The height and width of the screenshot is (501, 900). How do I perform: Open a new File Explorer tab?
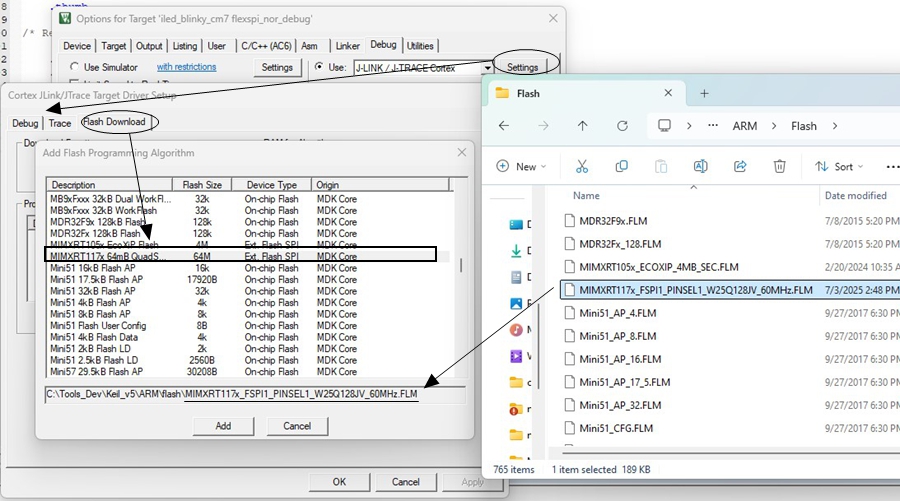point(704,94)
